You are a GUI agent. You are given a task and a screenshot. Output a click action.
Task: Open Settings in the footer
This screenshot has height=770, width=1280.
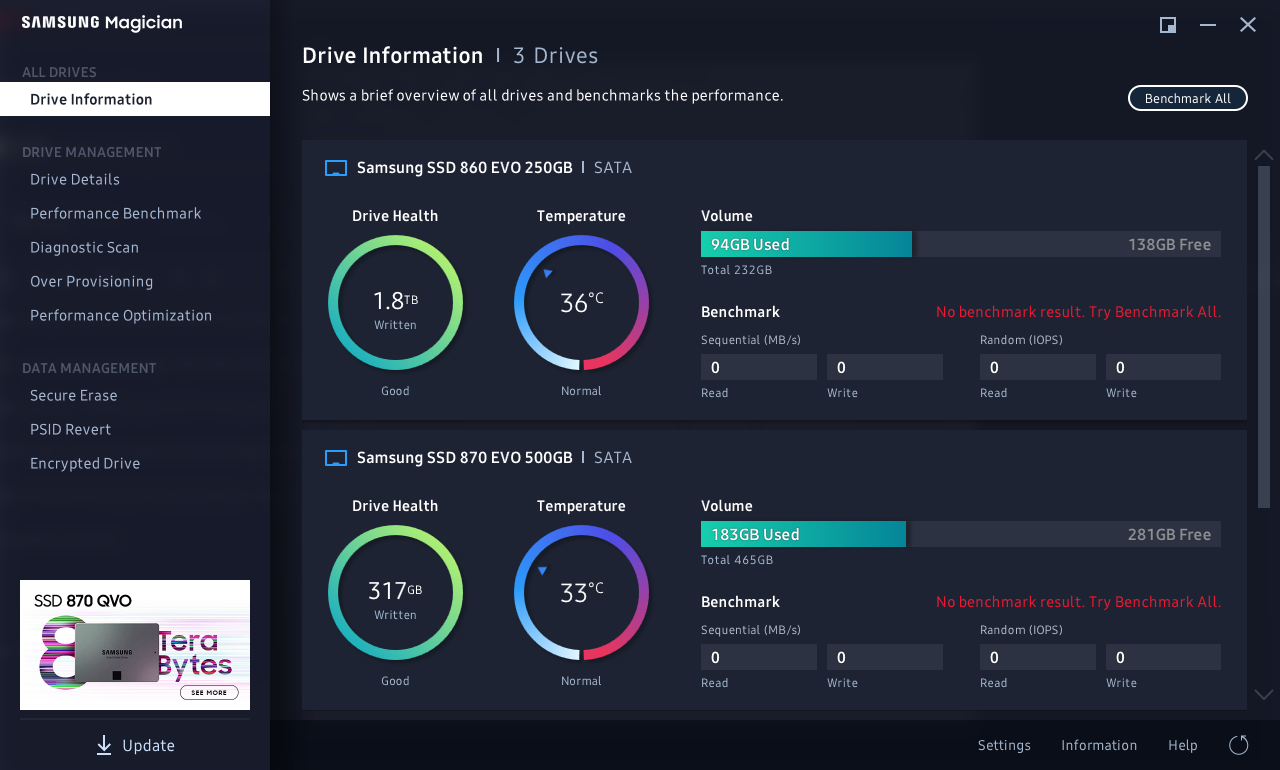(1004, 745)
